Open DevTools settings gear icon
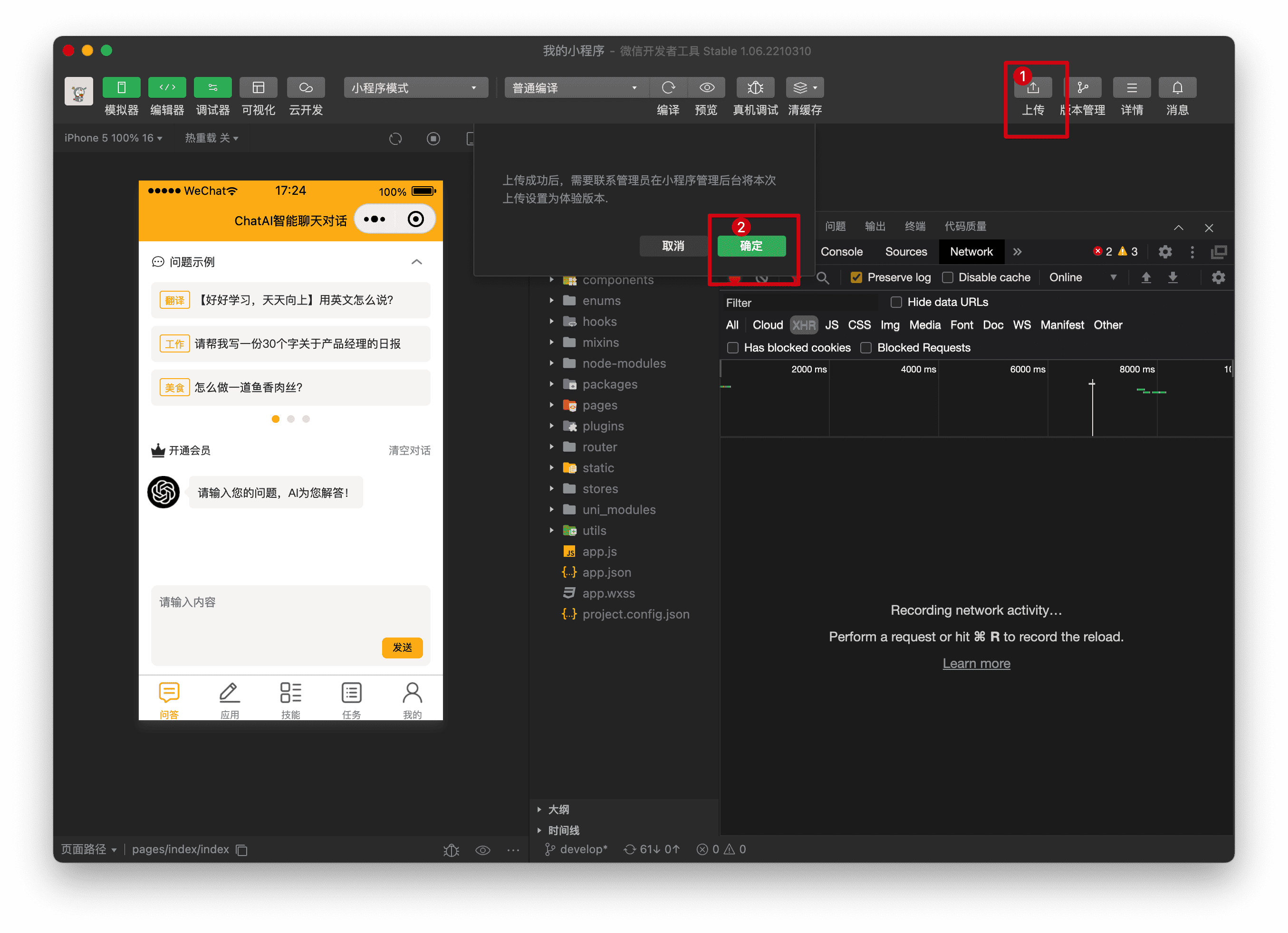This screenshot has width=1288, height=933. tap(1165, 251)
